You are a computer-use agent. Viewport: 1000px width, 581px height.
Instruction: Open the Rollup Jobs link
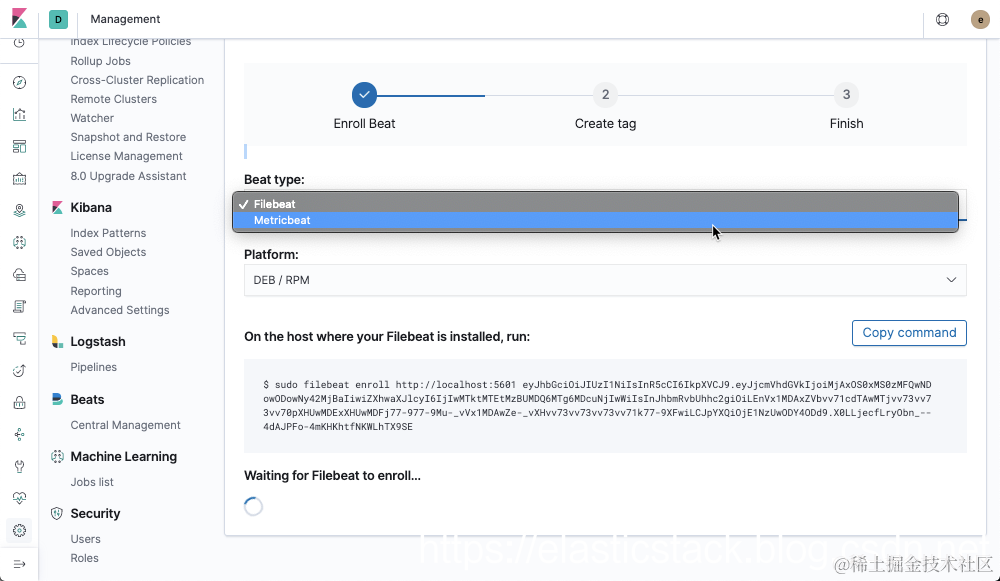[100, 61]
